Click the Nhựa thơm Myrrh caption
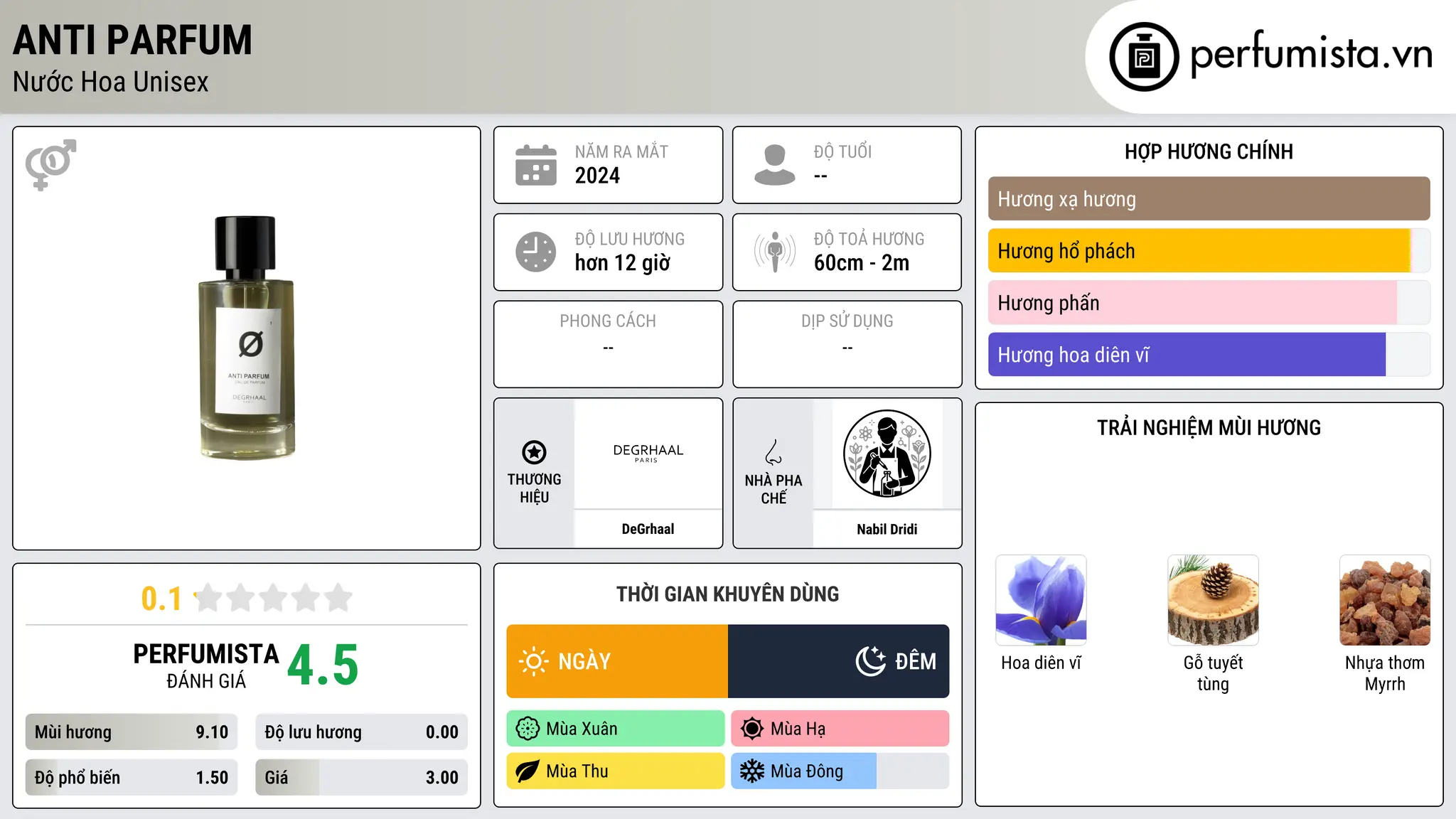Screen dimensions: 1456x819 (1385, 673)
